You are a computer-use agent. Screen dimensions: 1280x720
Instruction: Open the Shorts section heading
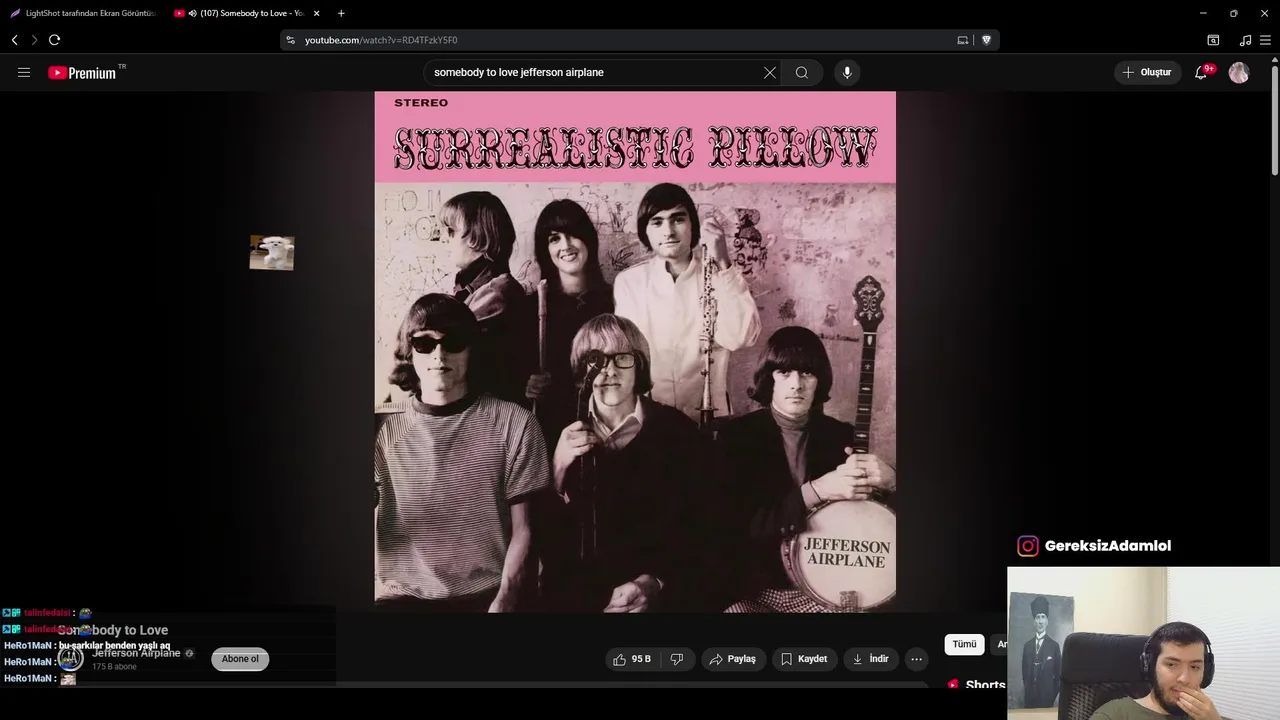984,685
